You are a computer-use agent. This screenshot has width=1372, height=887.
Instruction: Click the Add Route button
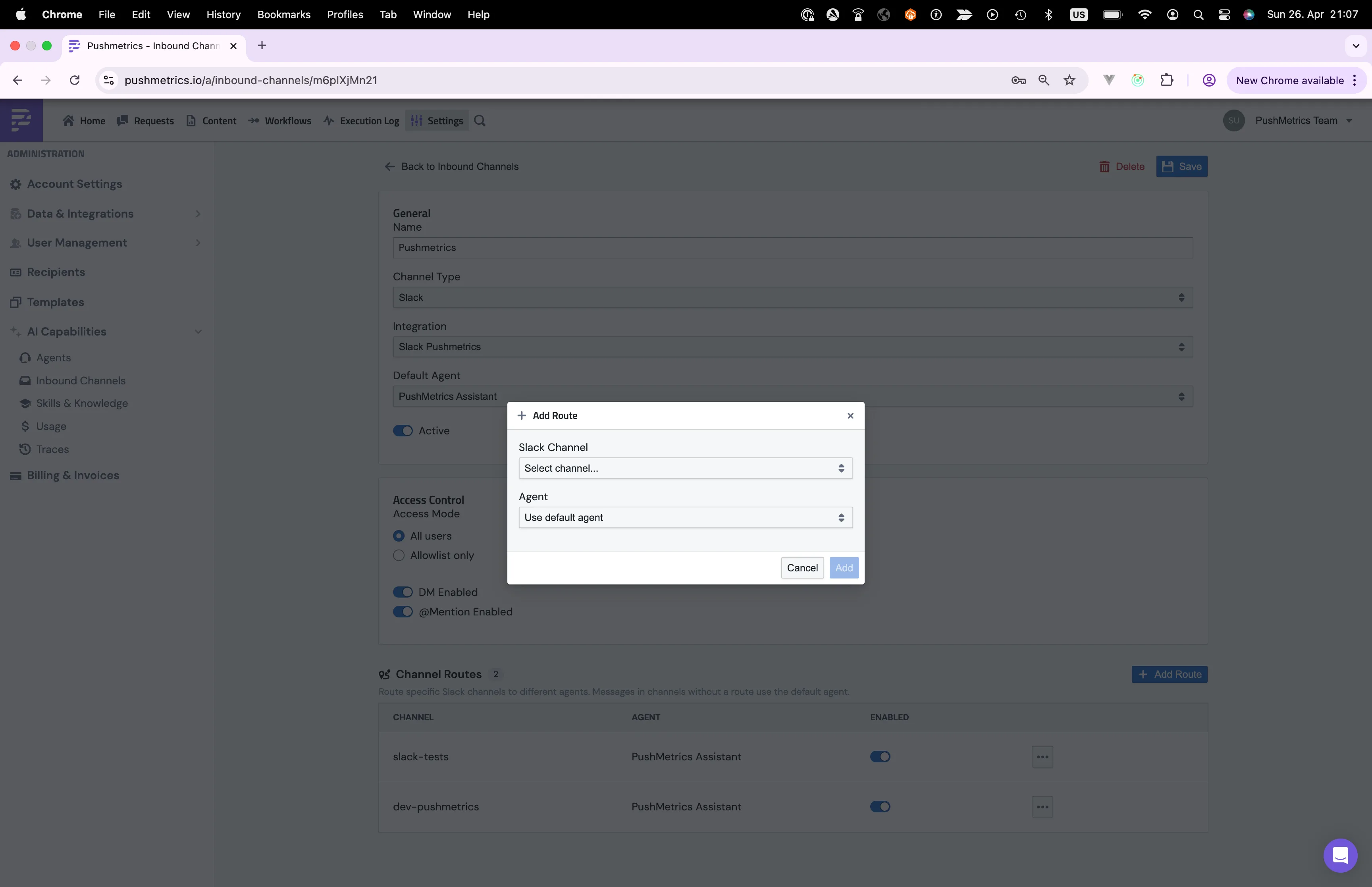(x=1170, y=675)
